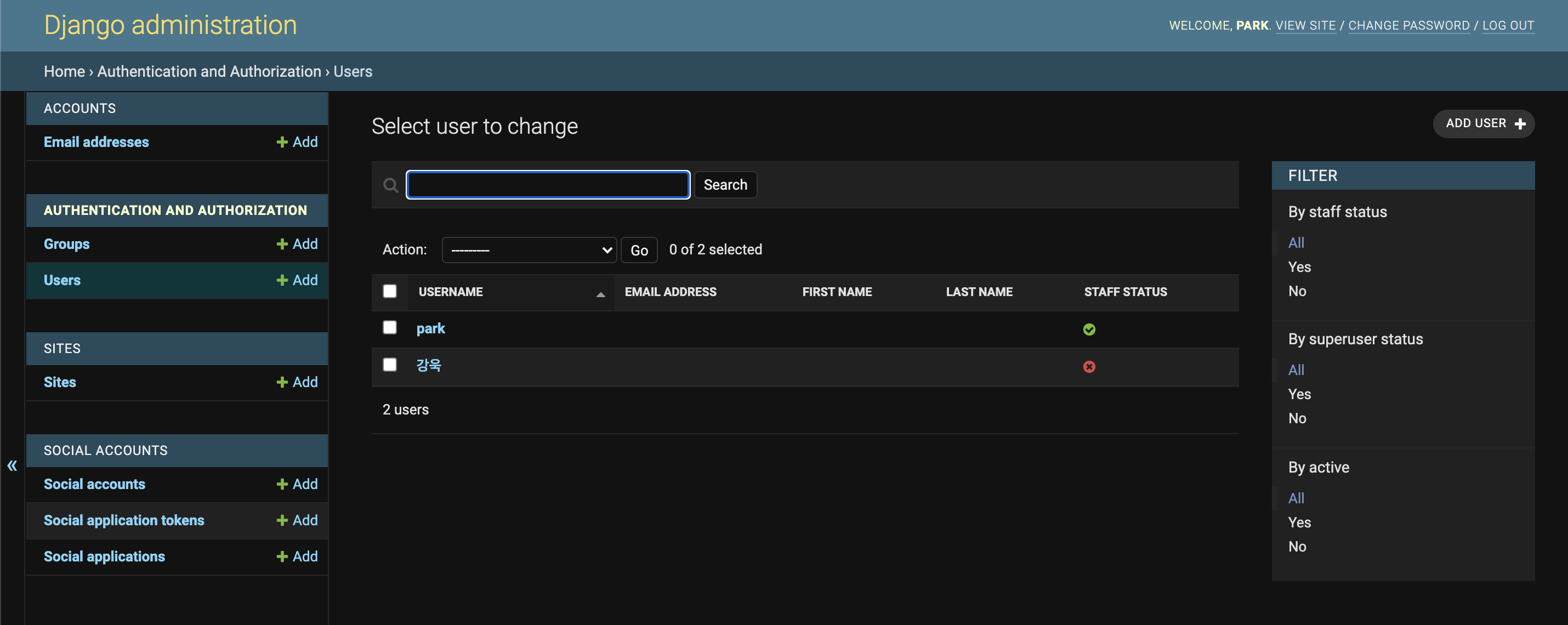The image size is (1568, 625).
Task: Sort by Email Address column header
Action: coord(670,292)
